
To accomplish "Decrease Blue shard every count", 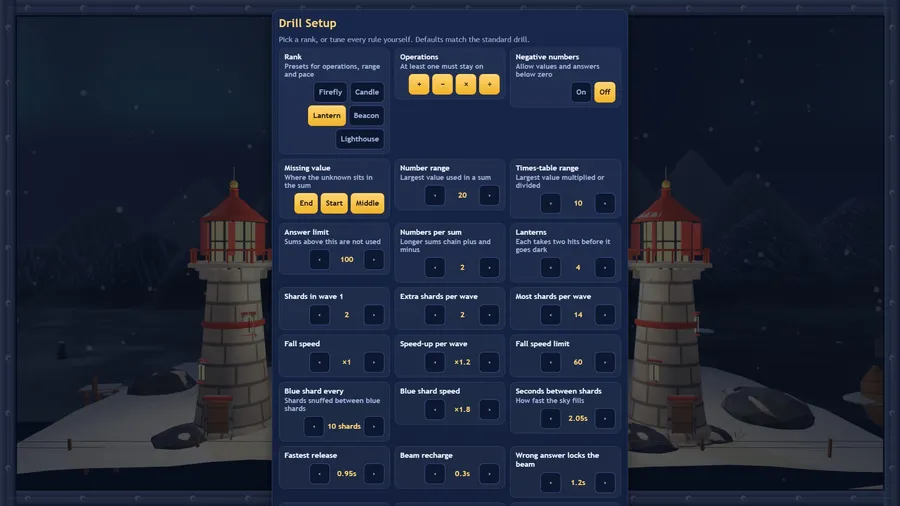I will pyautogui.click(x=313, y=426).
